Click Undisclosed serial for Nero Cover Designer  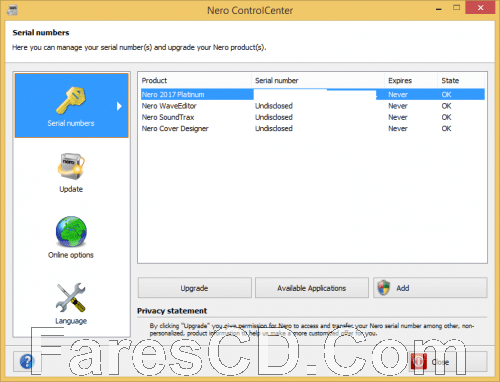274,128
